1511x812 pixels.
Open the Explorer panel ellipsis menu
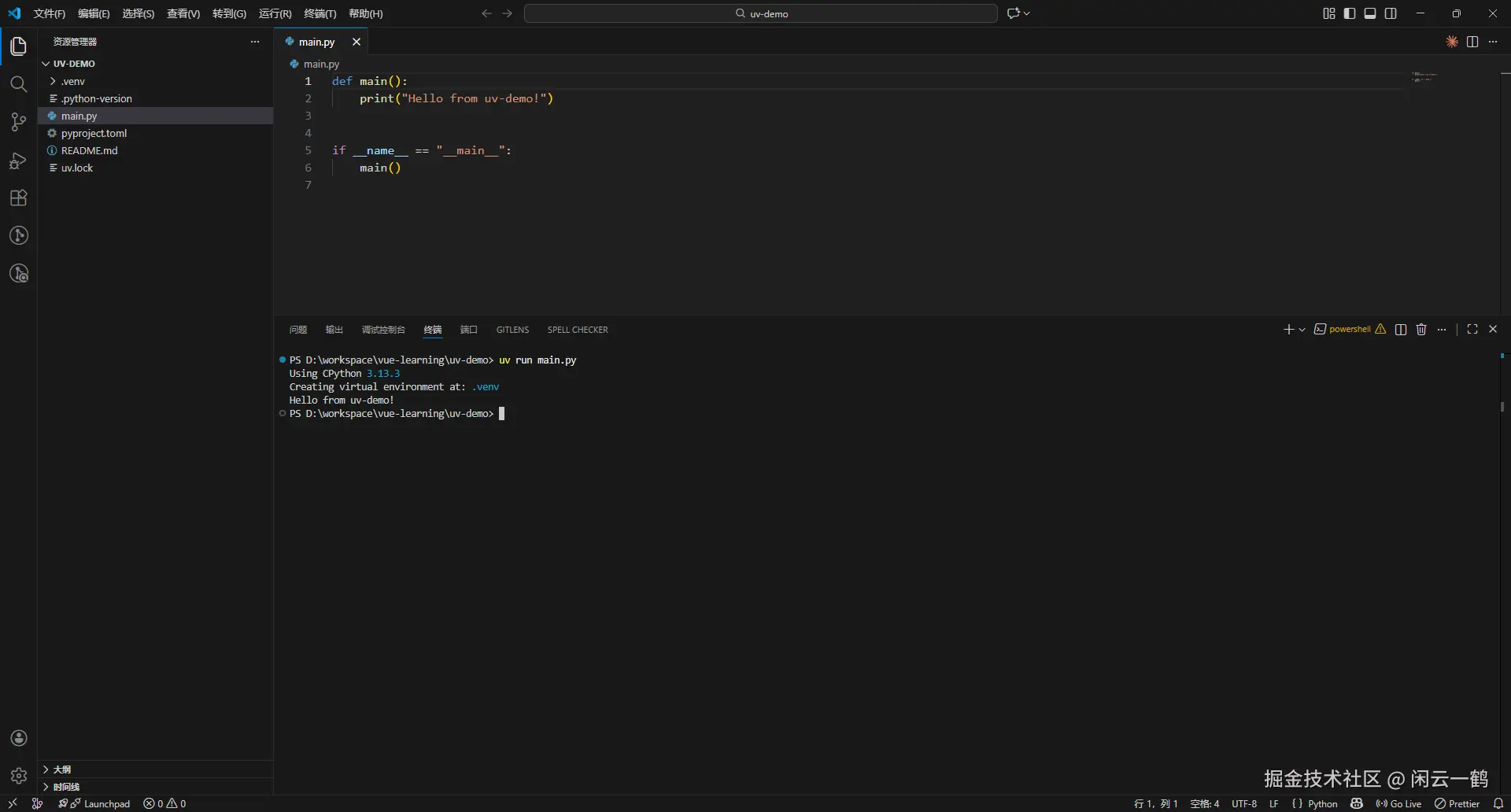[255, 42]
